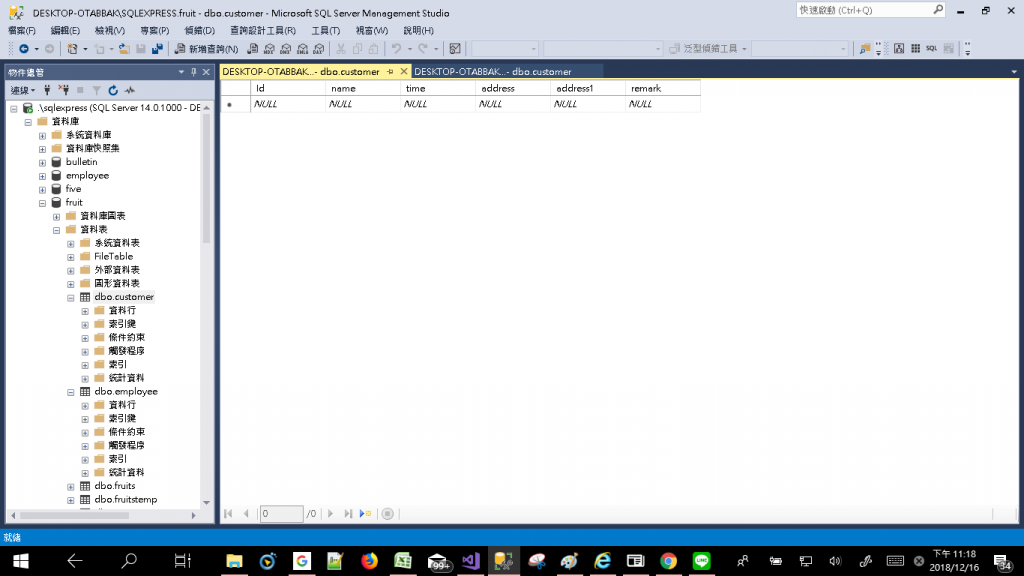The image size is (1024, 576).
Task: Click the DMX query toolbar icon
Action: 286,49
